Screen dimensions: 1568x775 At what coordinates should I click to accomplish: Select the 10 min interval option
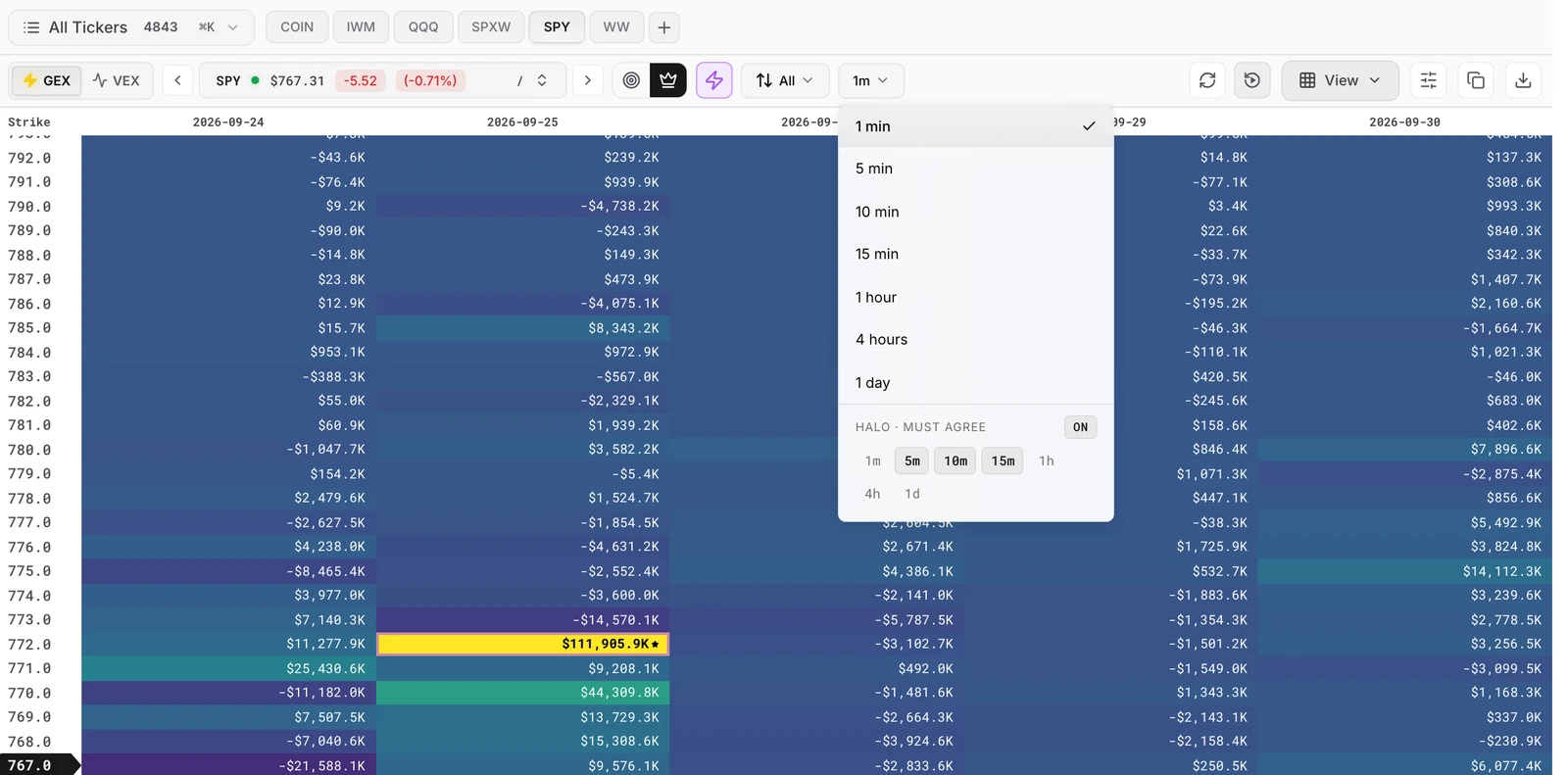coord(975,212)
